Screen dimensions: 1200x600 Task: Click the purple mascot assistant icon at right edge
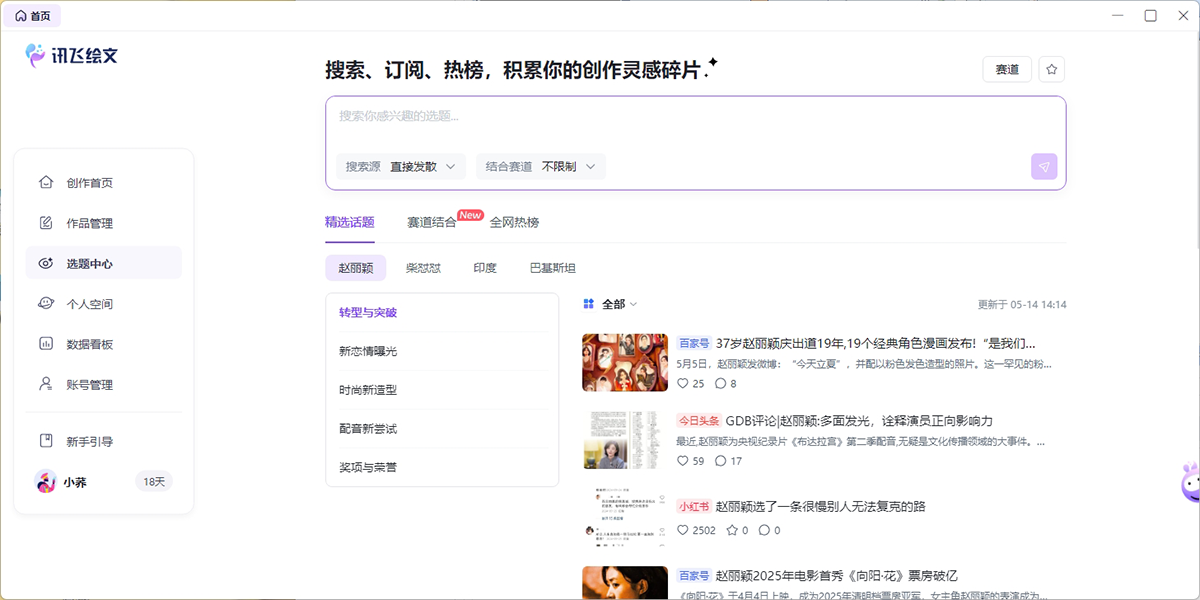(1190, 483)
